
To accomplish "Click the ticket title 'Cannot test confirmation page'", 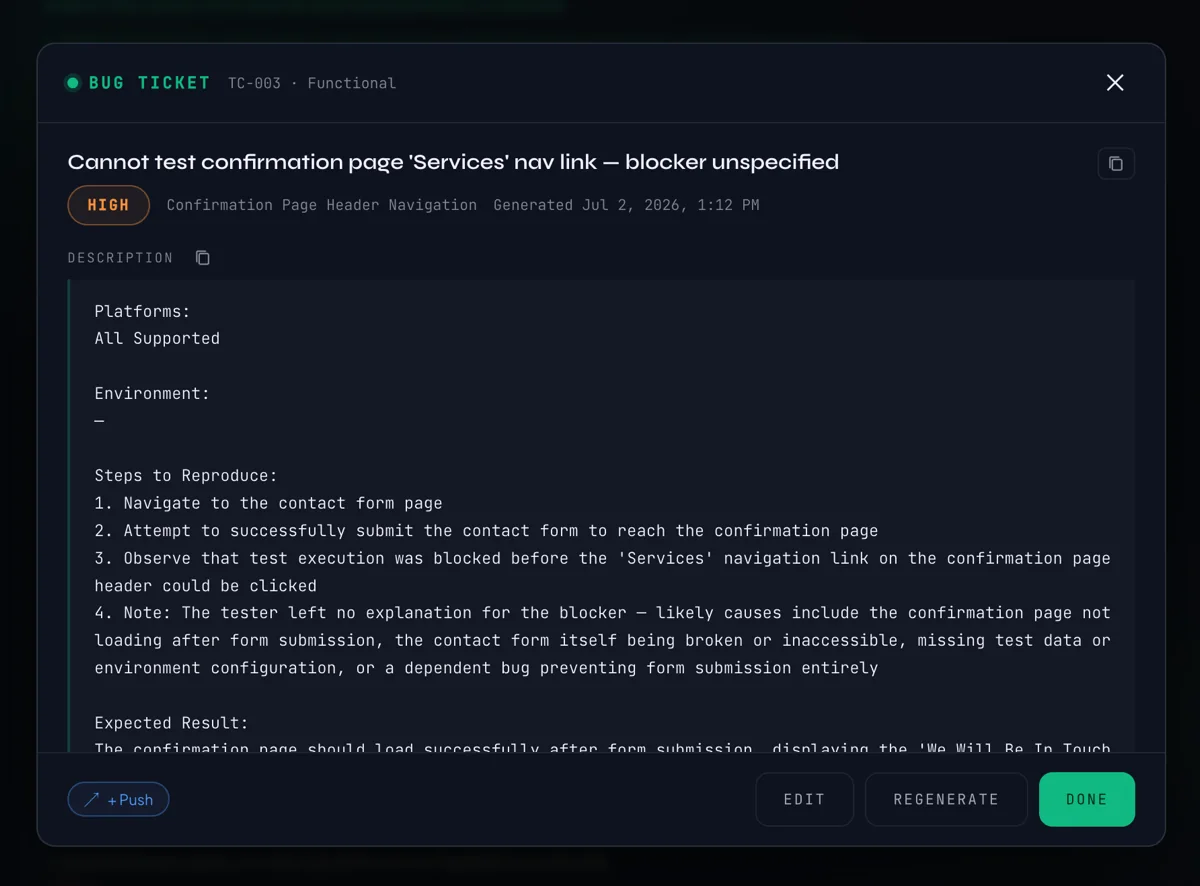I will tap(453, 162).
